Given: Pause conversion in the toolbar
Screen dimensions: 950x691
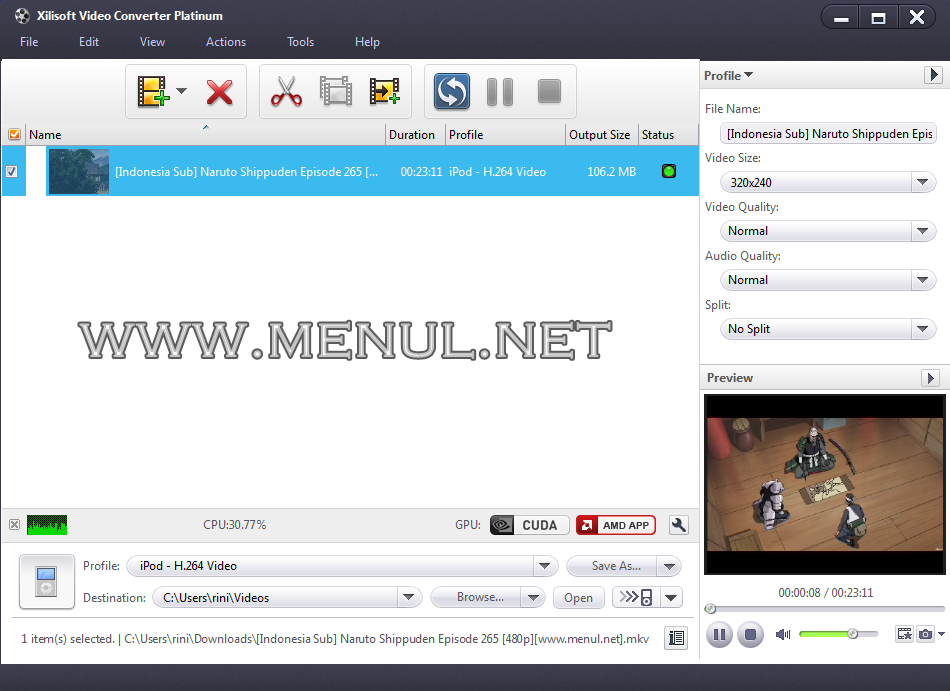Looking at the screenshot, I should point(500,92).
